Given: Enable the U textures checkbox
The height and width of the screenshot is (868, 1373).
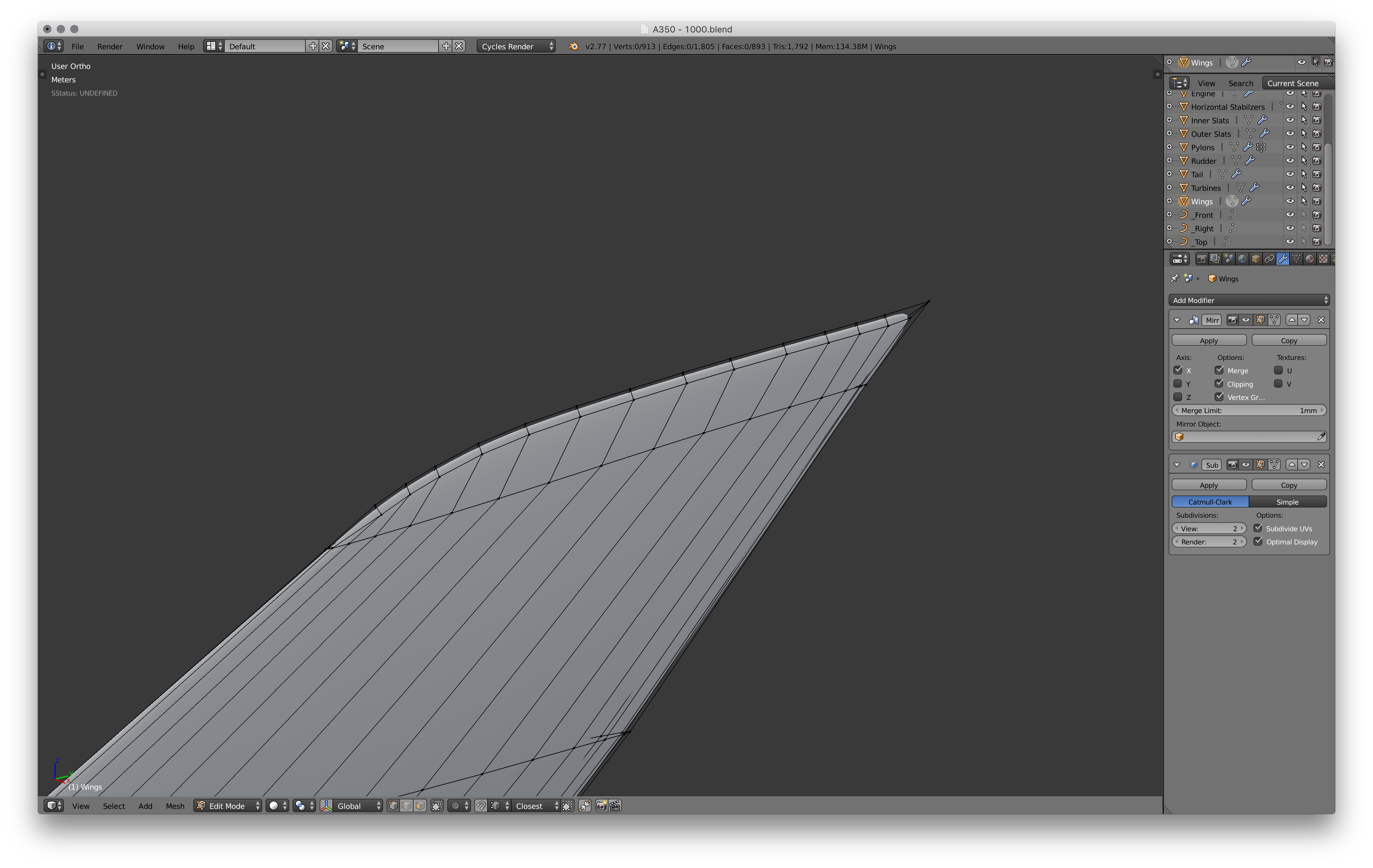Looking at the screenshot, I should click(1278, 370).
